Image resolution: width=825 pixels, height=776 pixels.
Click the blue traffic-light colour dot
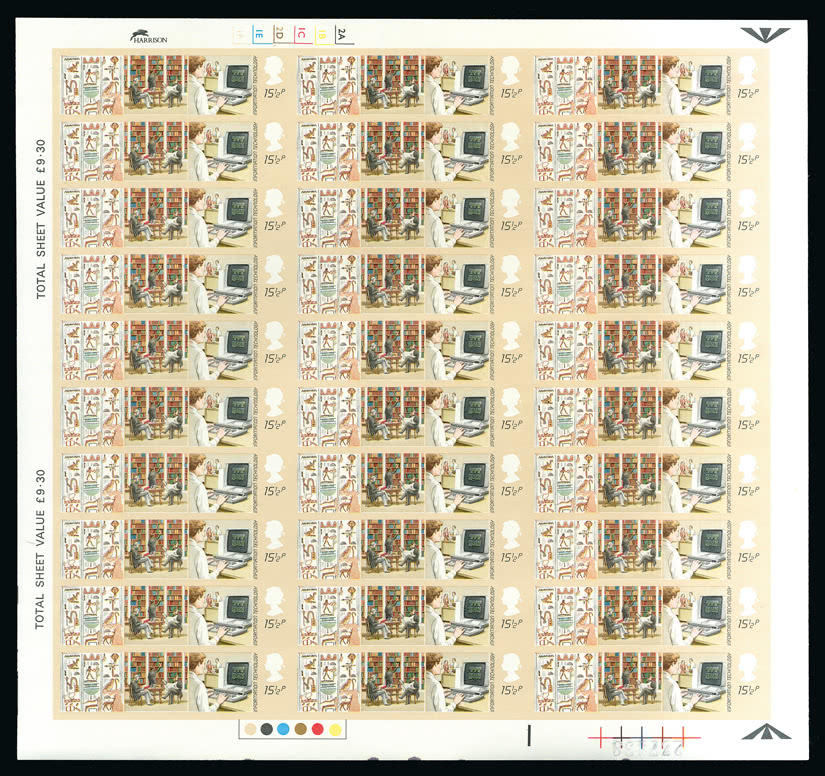click(283, 729)
